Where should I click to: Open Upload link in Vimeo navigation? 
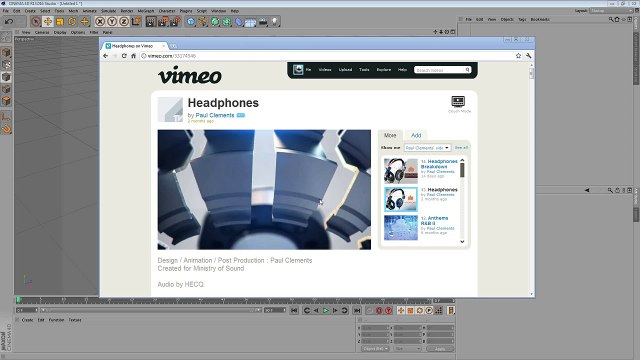coord(345,70)
